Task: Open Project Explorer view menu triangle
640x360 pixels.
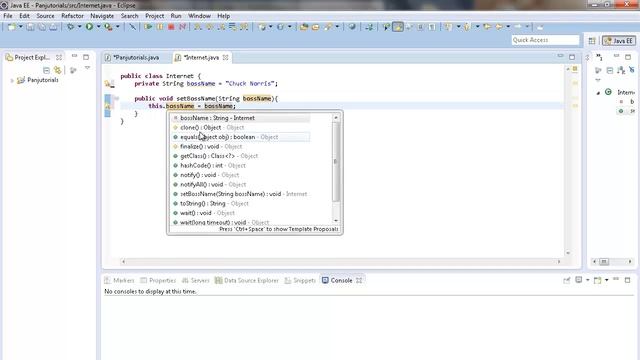Action: 87,68
